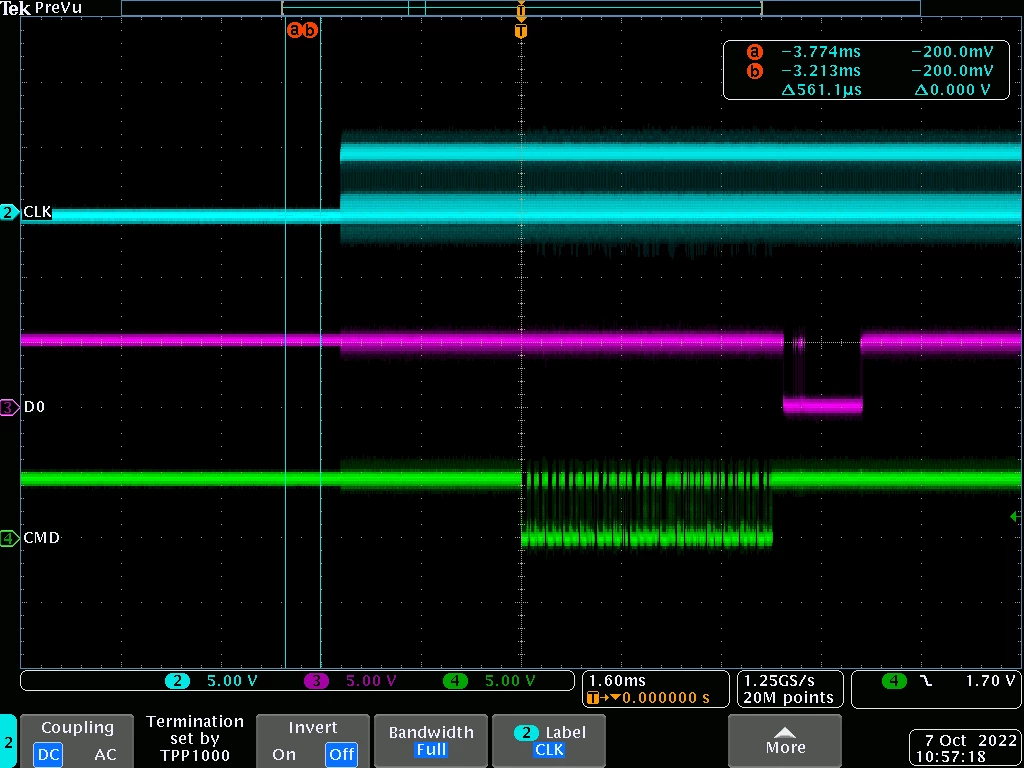Click the CMD waveform label
This screenshot has height=768, width=1024.
tap(41, 538)
